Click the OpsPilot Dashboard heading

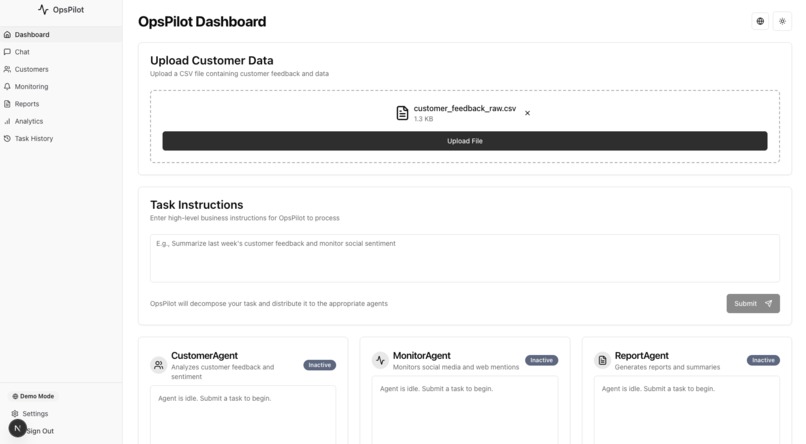click(x=202, y=22)
